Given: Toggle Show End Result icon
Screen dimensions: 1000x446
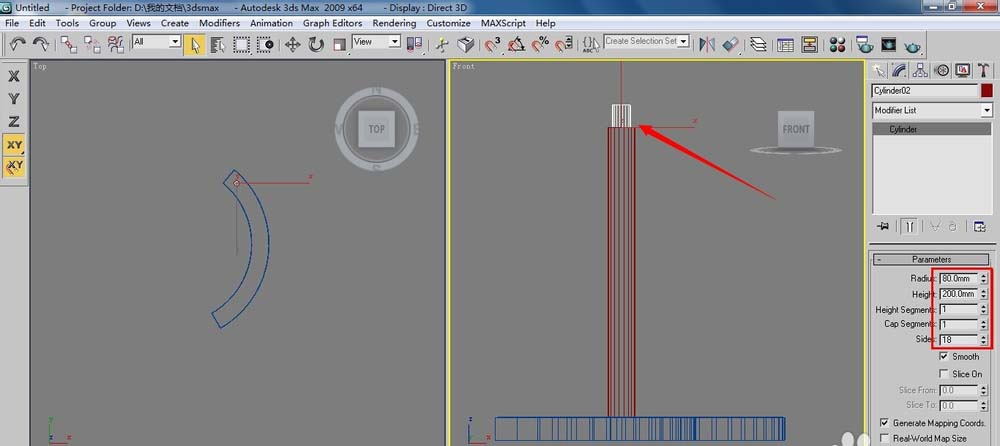Looking at the screenshot, I should coord(909,227).
